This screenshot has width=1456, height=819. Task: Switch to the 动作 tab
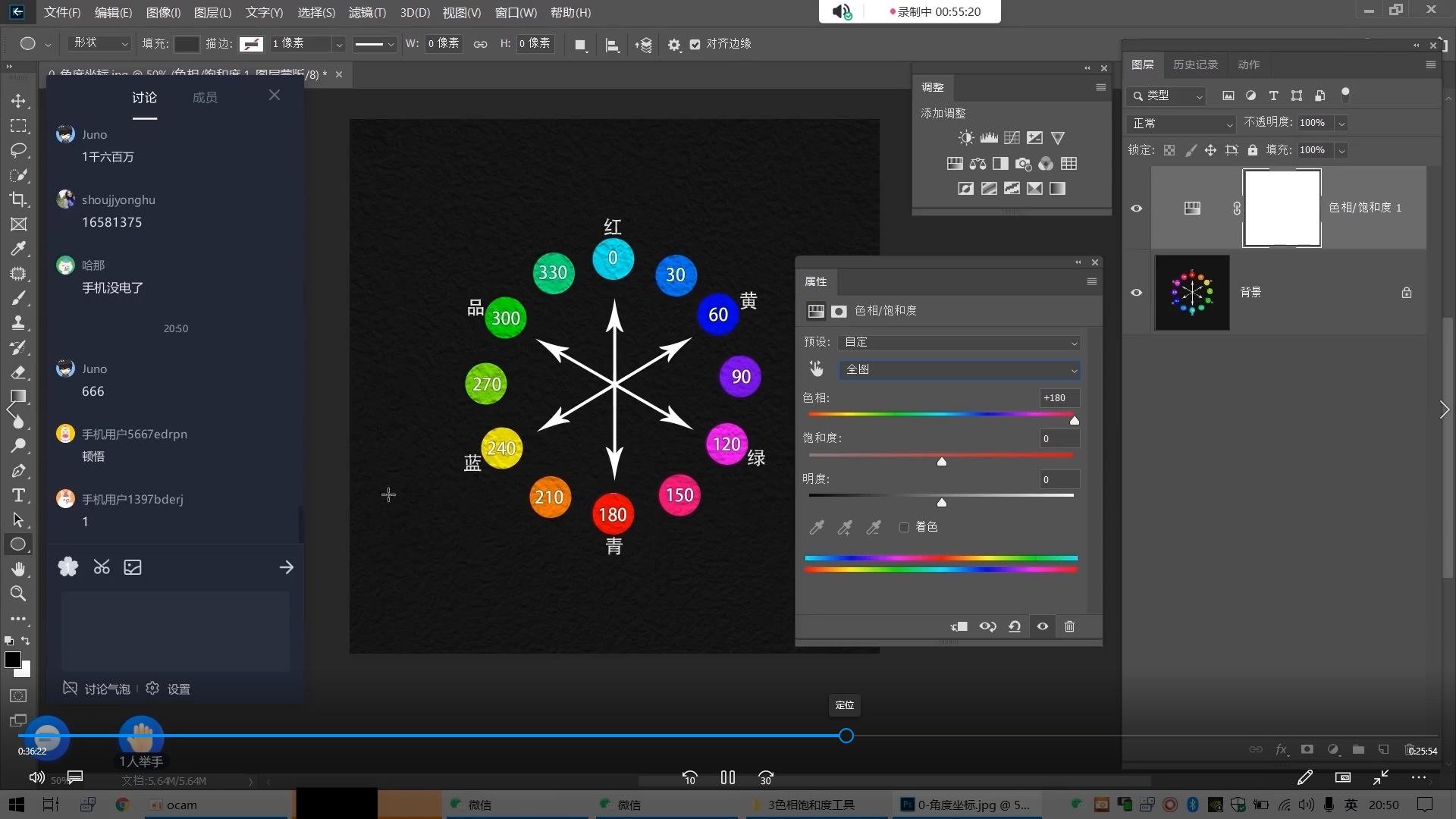pos(1248,64)
